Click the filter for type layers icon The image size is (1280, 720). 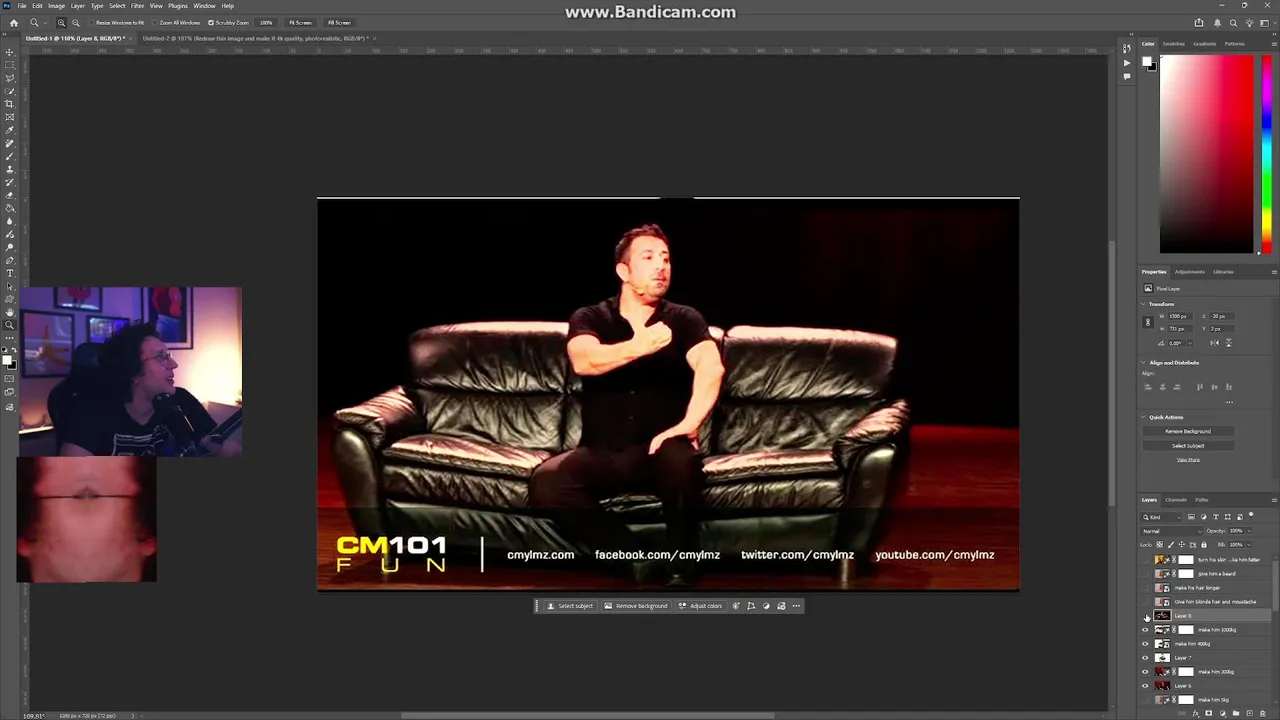(x=1216, y=517)
